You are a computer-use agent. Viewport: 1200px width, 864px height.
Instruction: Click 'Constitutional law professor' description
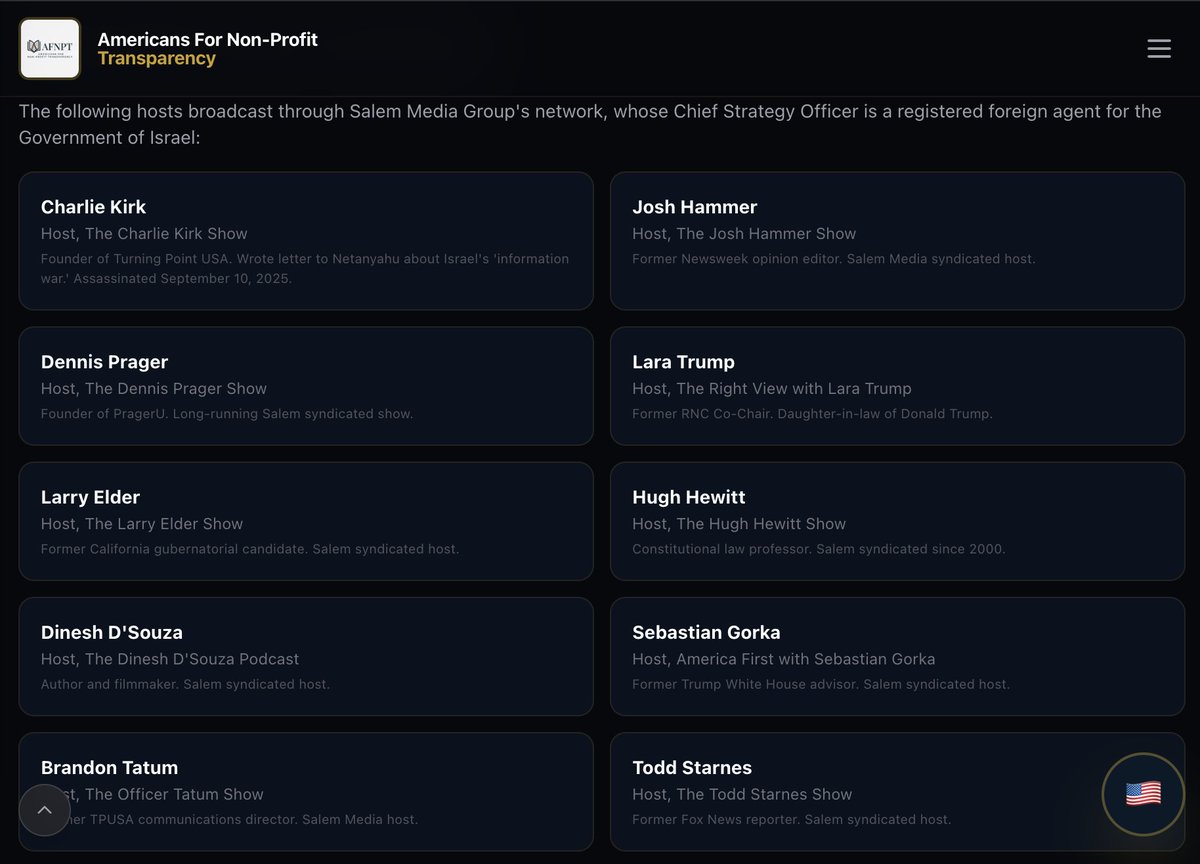pos(819,548)
